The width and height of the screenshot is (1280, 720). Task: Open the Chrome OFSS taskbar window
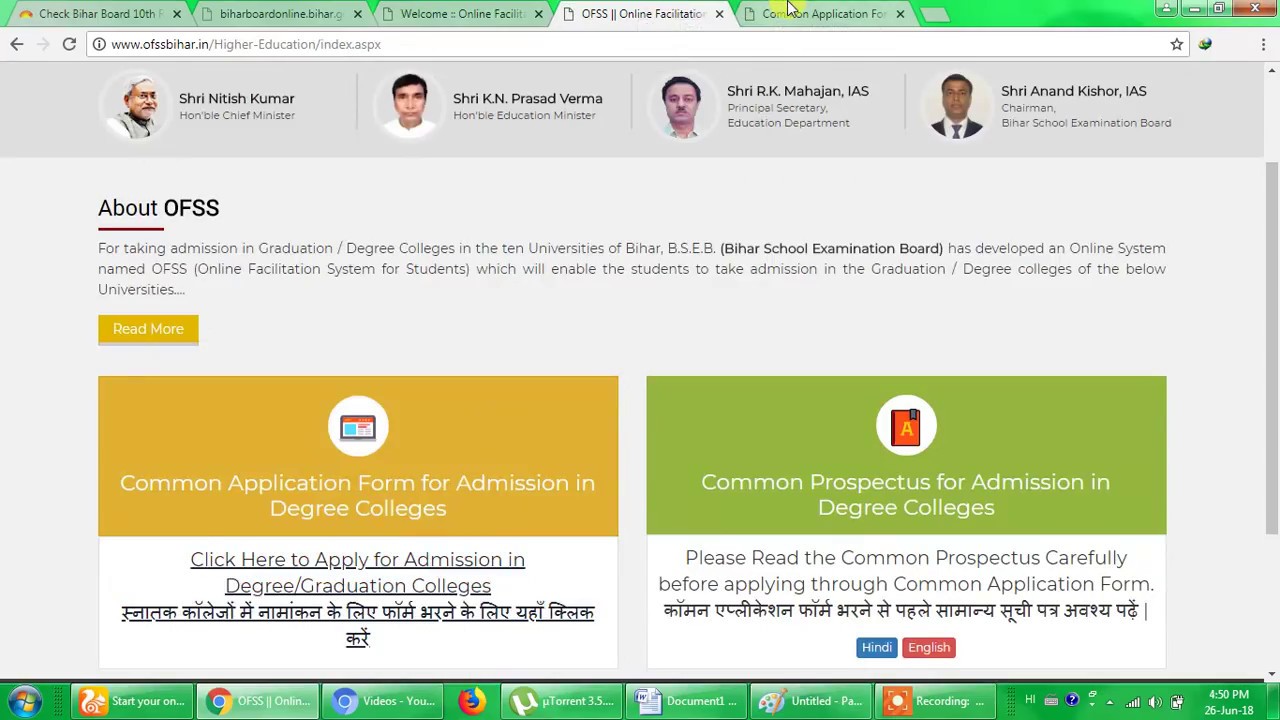[258, 701]
